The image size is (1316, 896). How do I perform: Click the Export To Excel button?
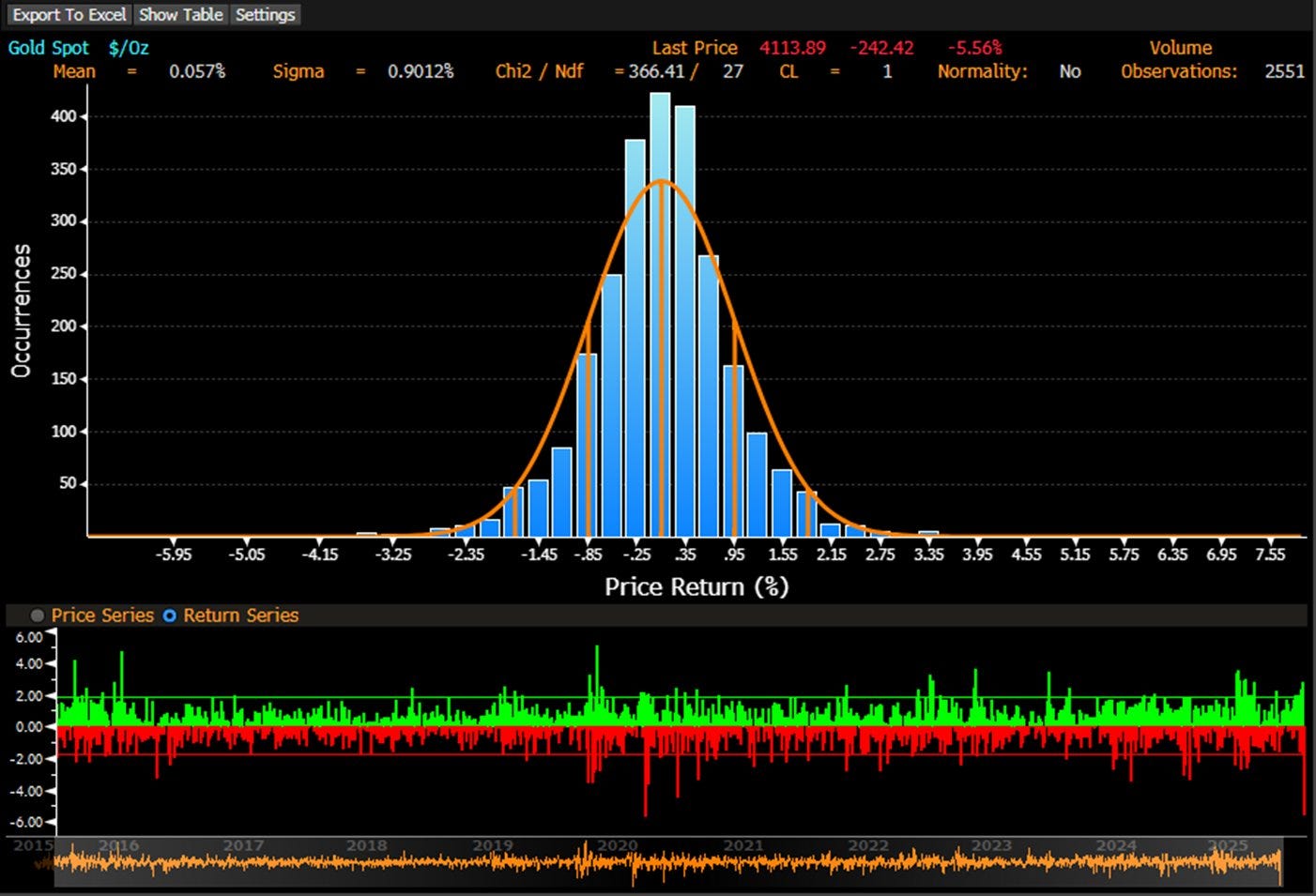69,15
